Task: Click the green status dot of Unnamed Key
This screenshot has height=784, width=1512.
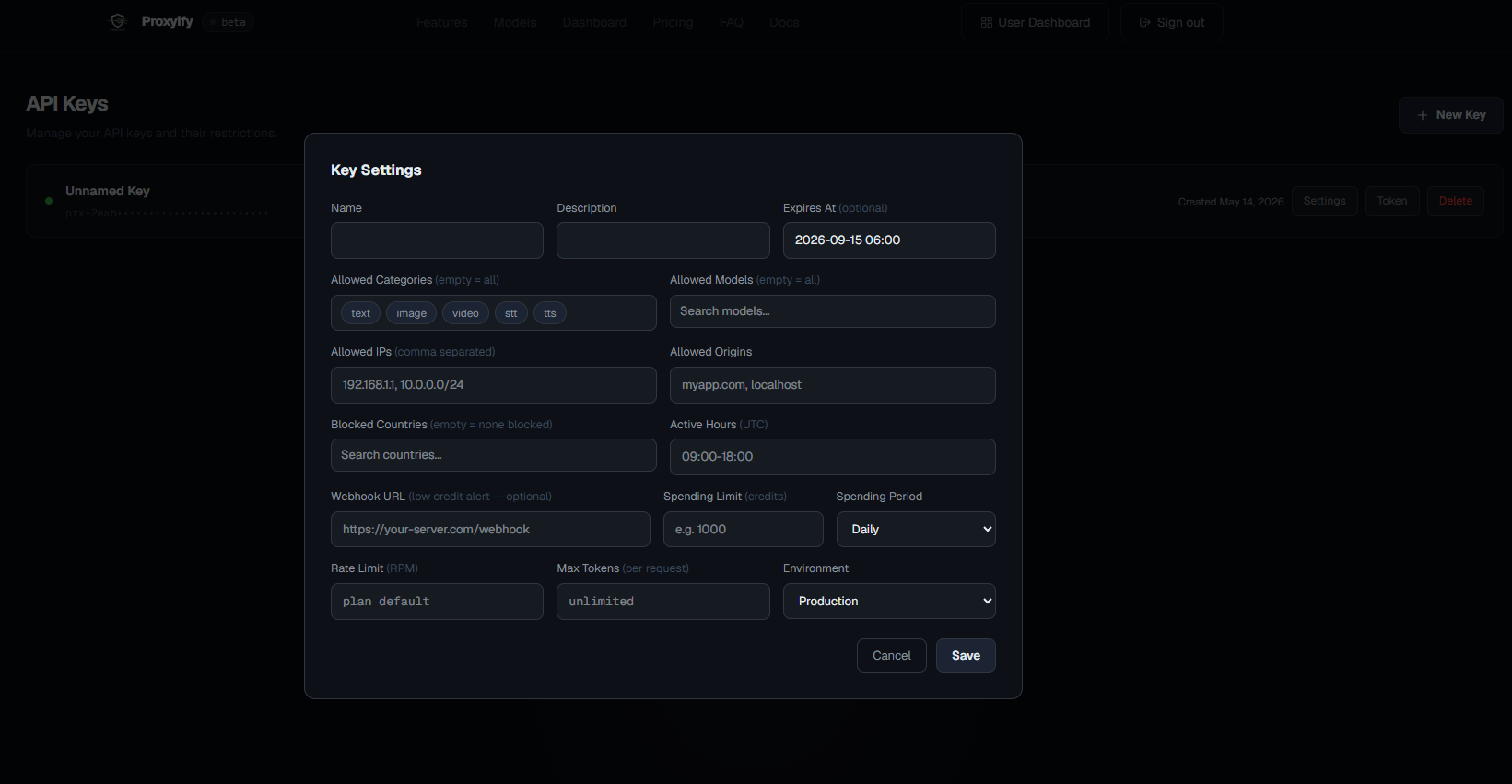Action: 49,201
